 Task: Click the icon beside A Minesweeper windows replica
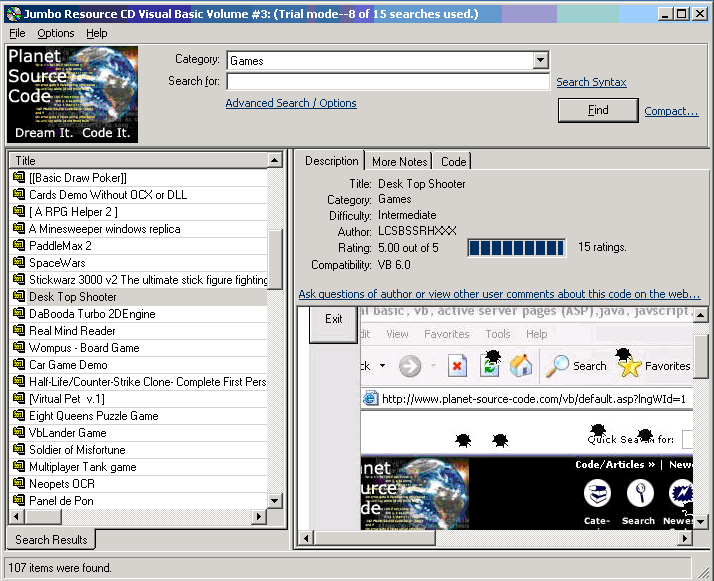click(19, 228)
